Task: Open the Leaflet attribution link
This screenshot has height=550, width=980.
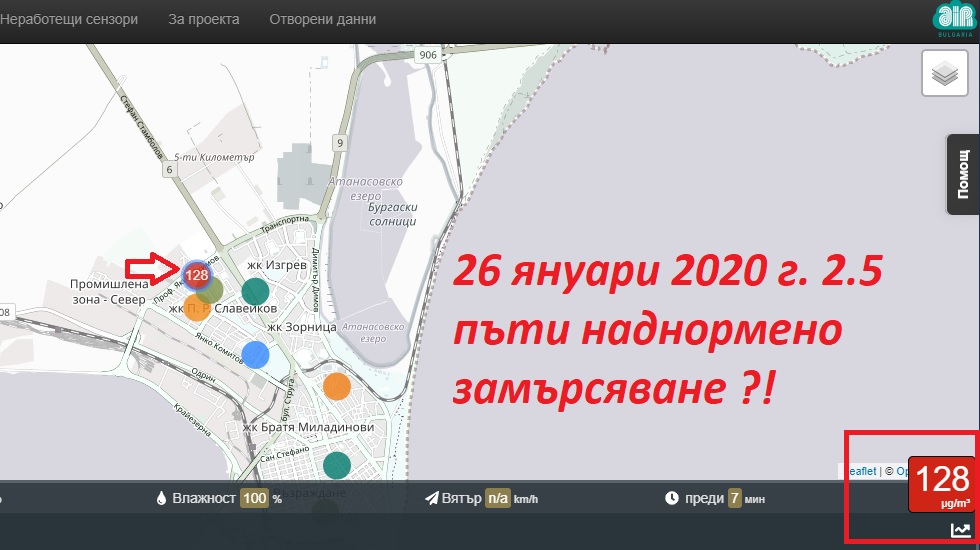Action: click(862, 471)
